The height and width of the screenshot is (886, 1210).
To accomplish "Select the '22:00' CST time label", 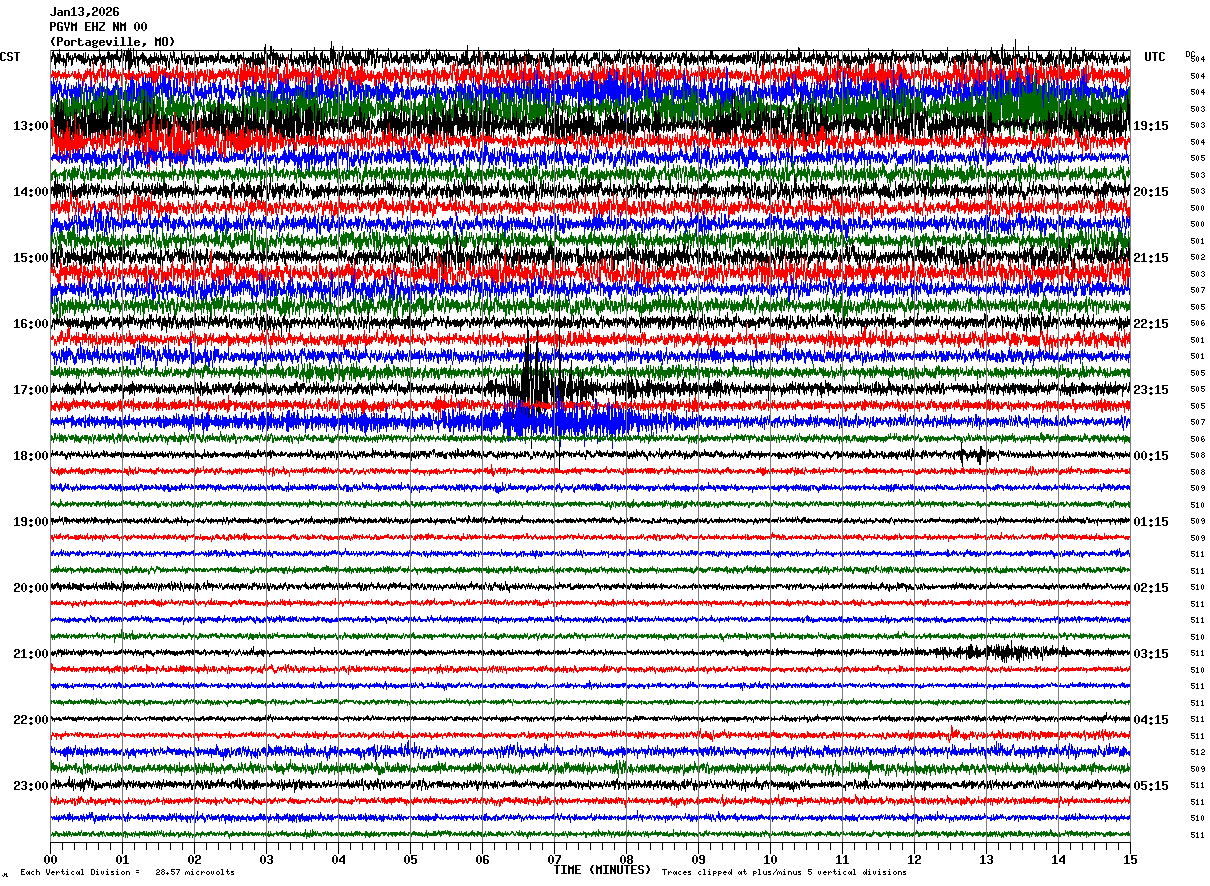I will point(31,720).
